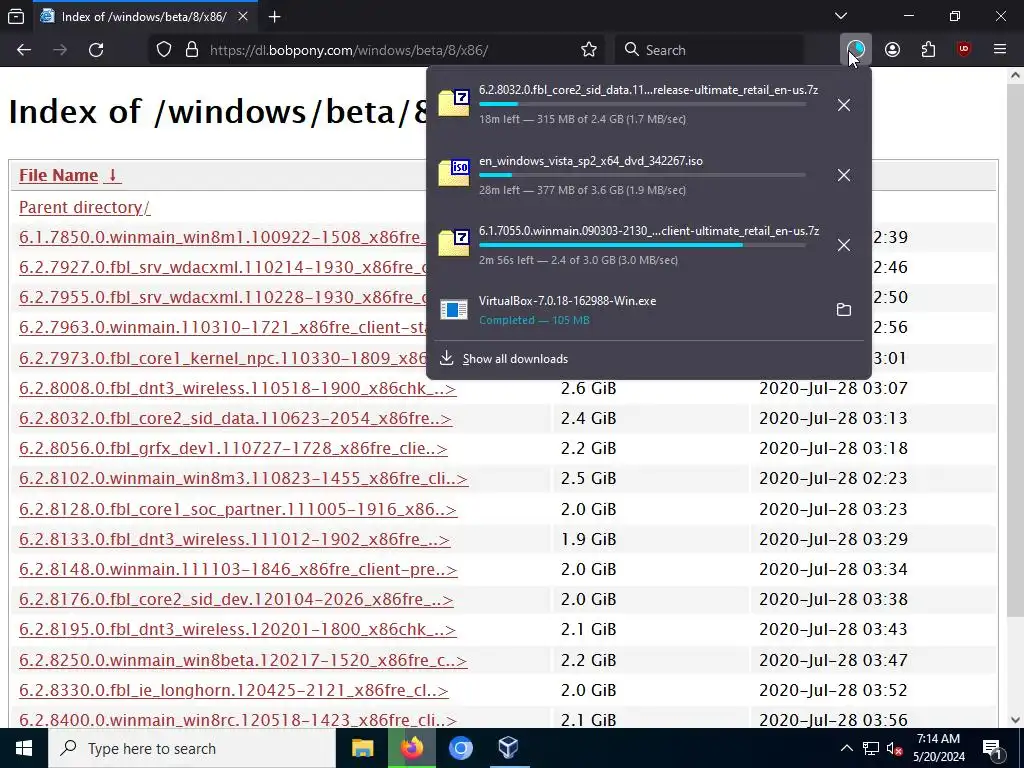The width and height of the screenshot is (1024, 768).
Task: Open the Firefox account menu
Action: [892, 50]
